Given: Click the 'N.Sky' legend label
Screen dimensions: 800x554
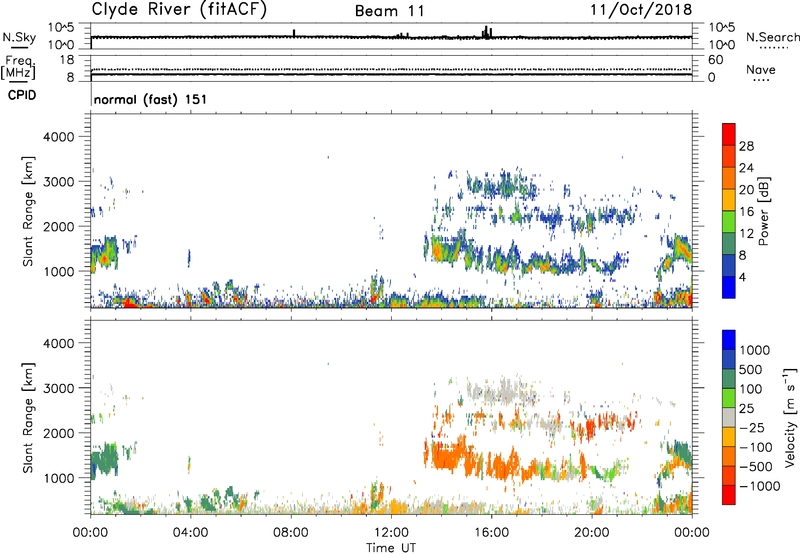Looking at the screenshot, I should point(19,37).
